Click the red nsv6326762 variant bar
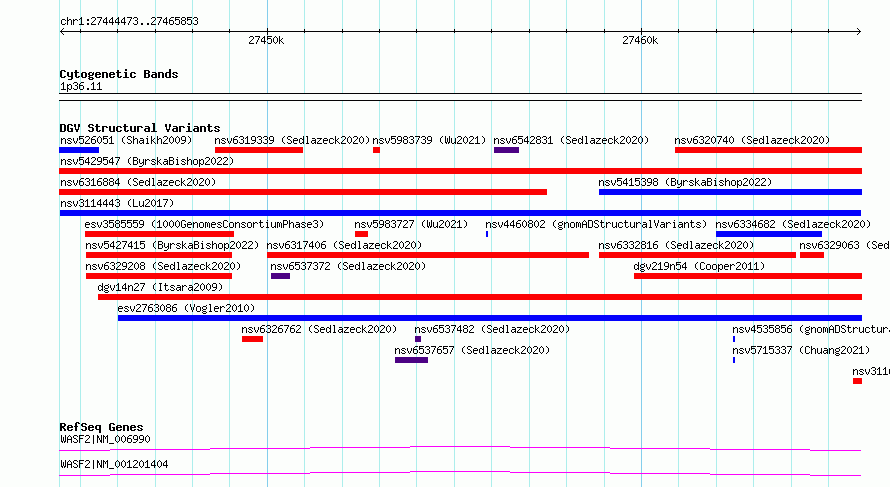The height and width of the screenshot is (487, 890). (x=253, y=339)
